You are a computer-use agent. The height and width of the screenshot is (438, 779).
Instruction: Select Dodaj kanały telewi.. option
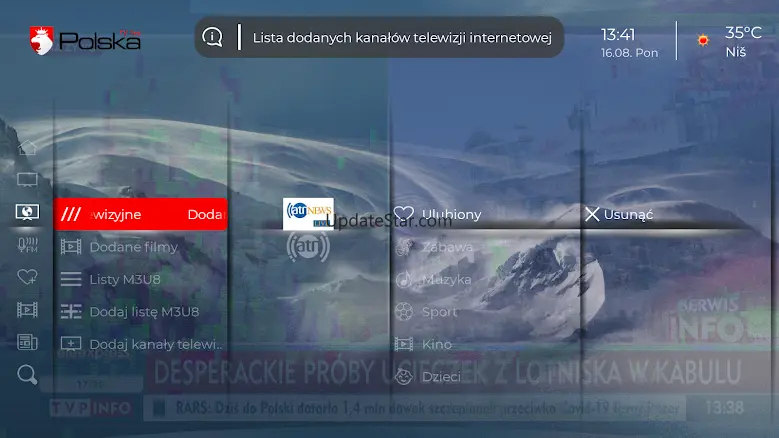(x=141, y=344)
